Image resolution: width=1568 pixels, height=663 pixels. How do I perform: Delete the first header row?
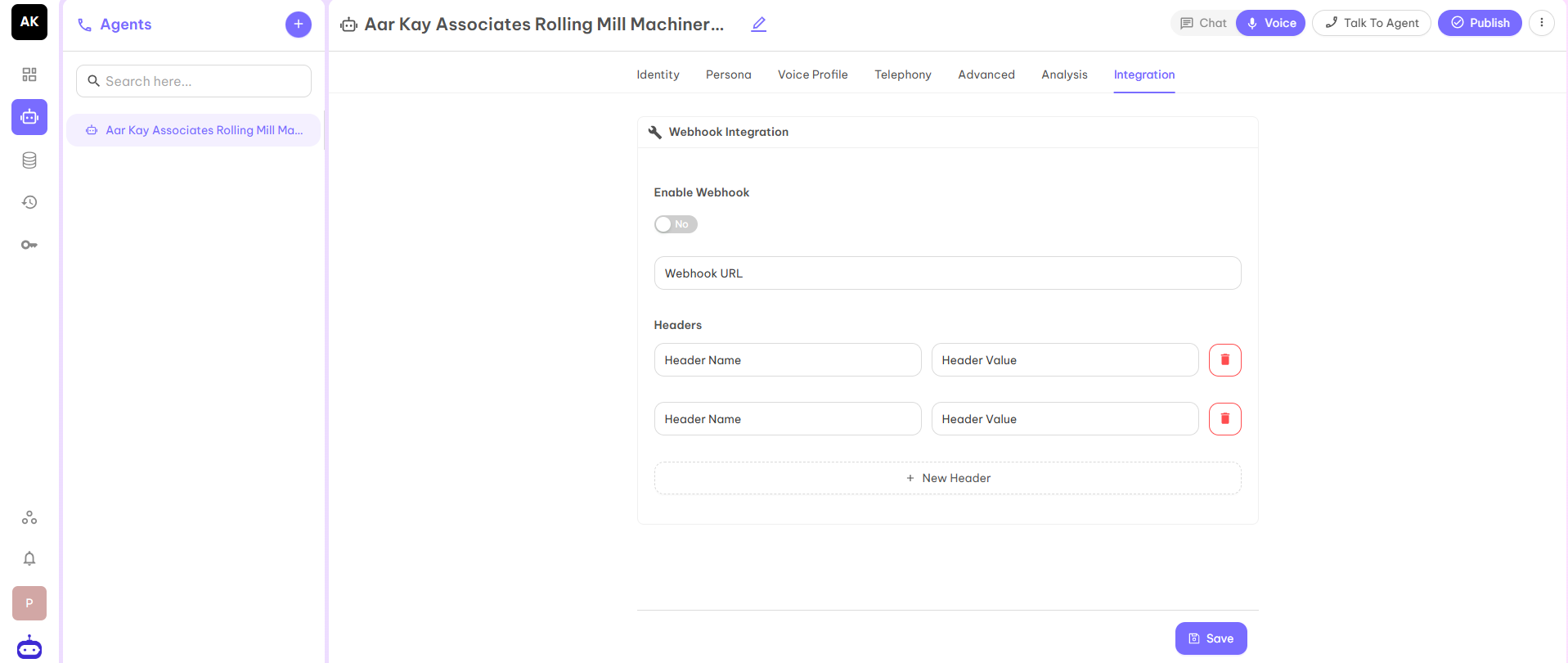1225,360
